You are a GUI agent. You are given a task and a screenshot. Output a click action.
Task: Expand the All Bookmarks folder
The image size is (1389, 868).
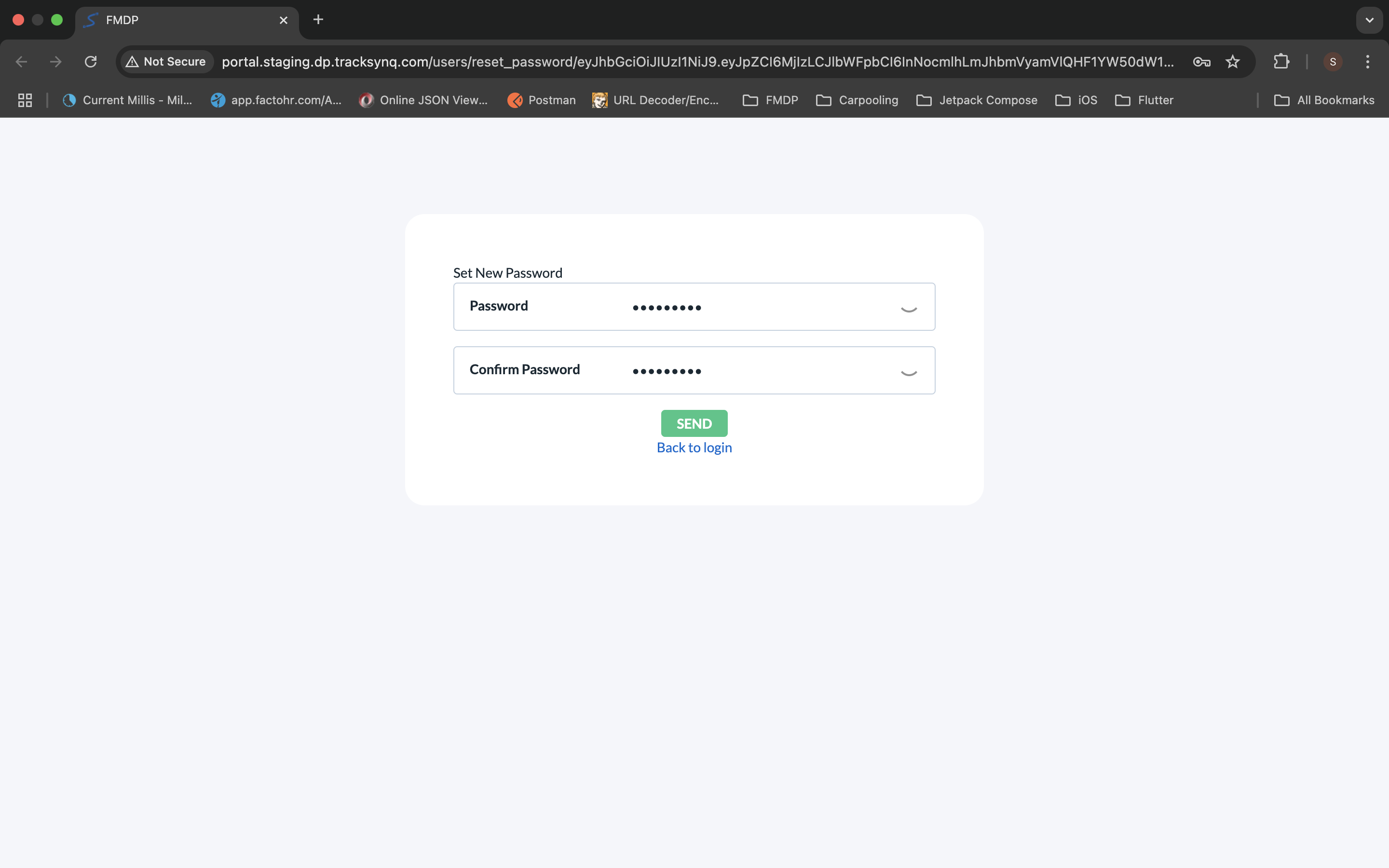pyautogui.click(x=1324, y=100)
